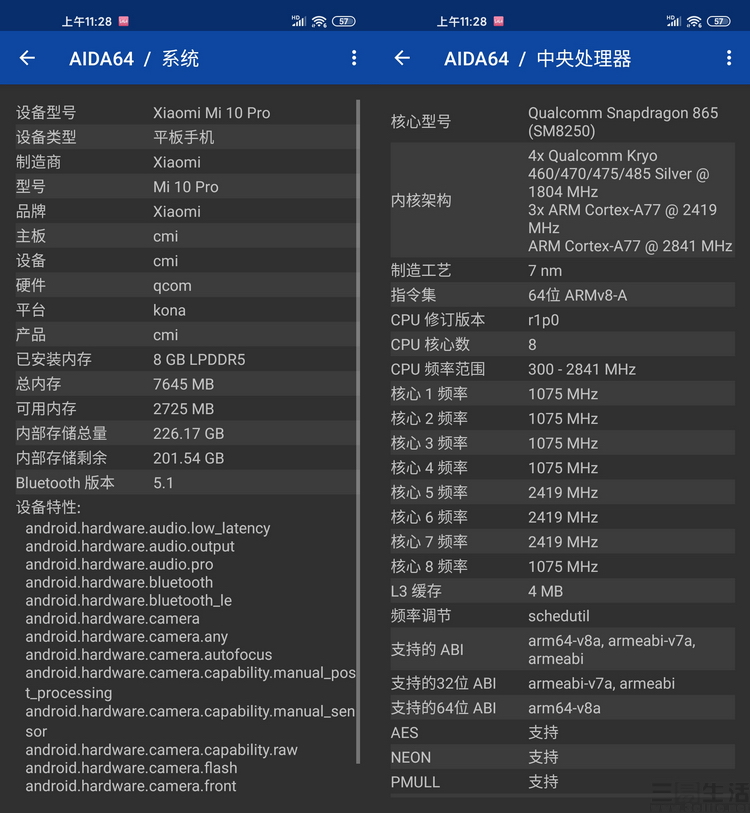The width and height of the screenshot is (750, 813).
Task: Tap the left Wi-Fi status icon
Action: tap(319, 21)
